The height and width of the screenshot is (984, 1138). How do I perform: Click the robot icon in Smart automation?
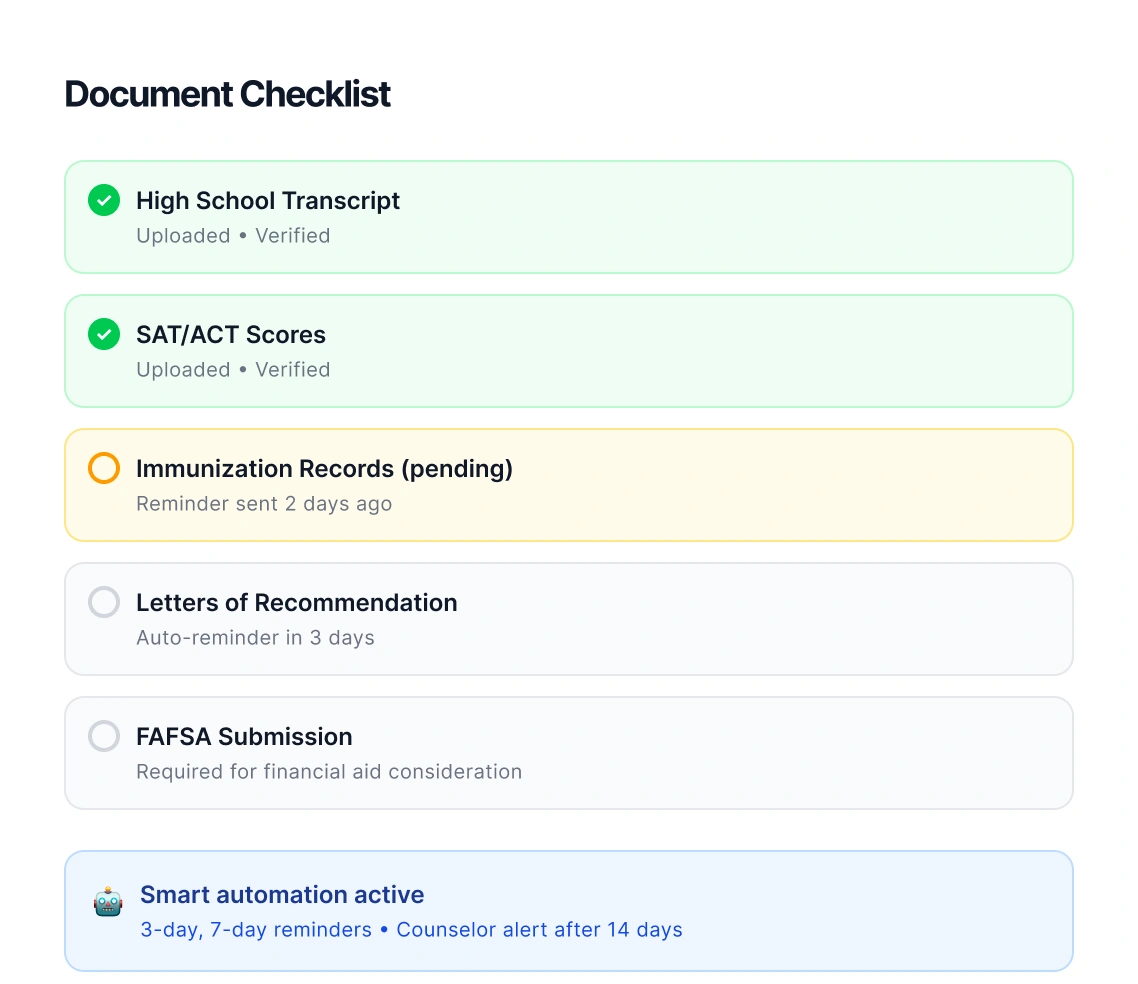[x=108, y=902]
